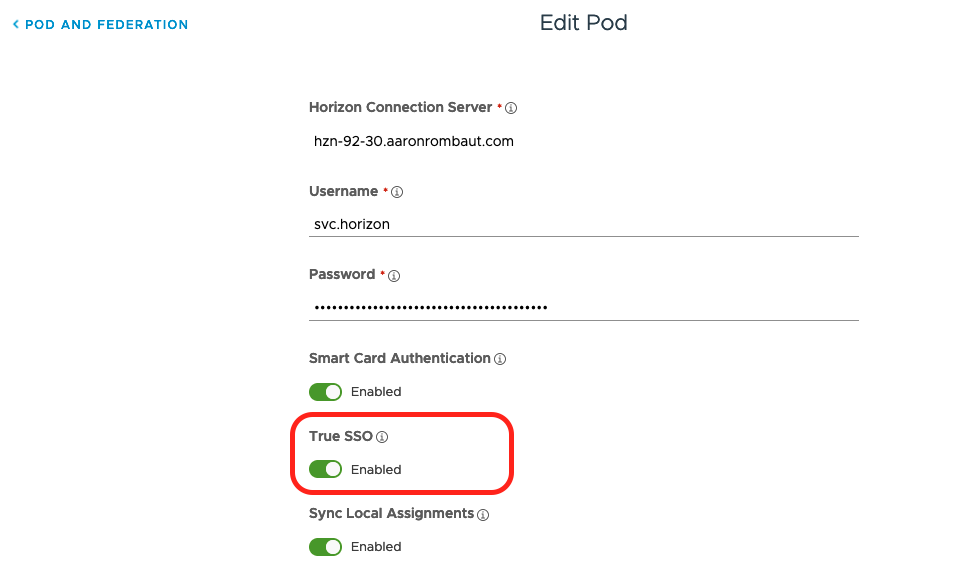Viewport: 957px width, 580px height.
Task: Click the Enabled label under True SSO
Action: point(376,469)
